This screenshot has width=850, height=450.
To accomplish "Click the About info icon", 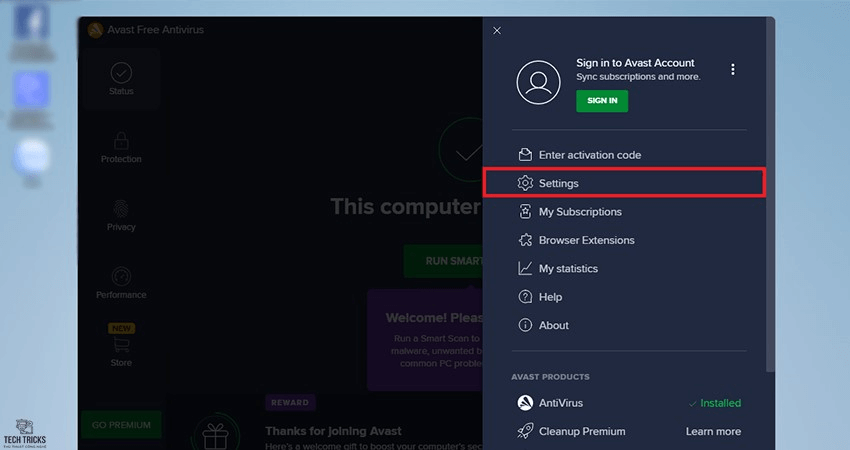I will click(x=525, y=325).
